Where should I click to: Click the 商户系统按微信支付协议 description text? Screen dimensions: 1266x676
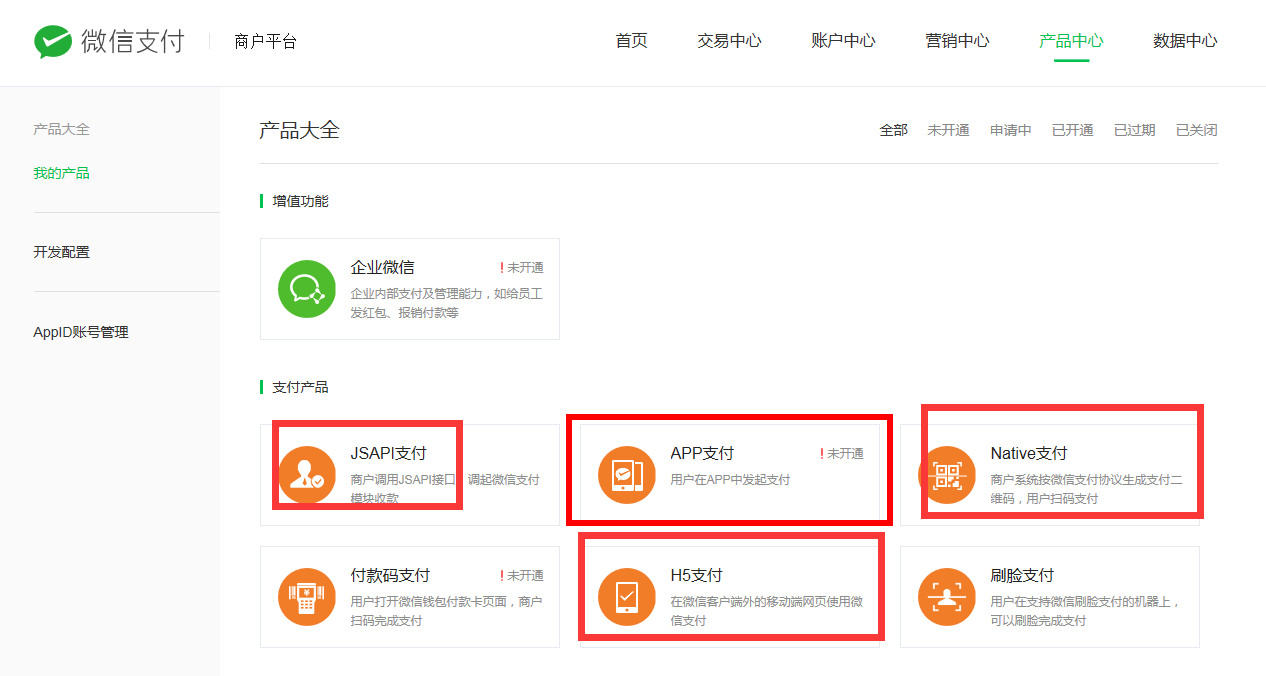pyautogui.click(x=1087, y=489)
